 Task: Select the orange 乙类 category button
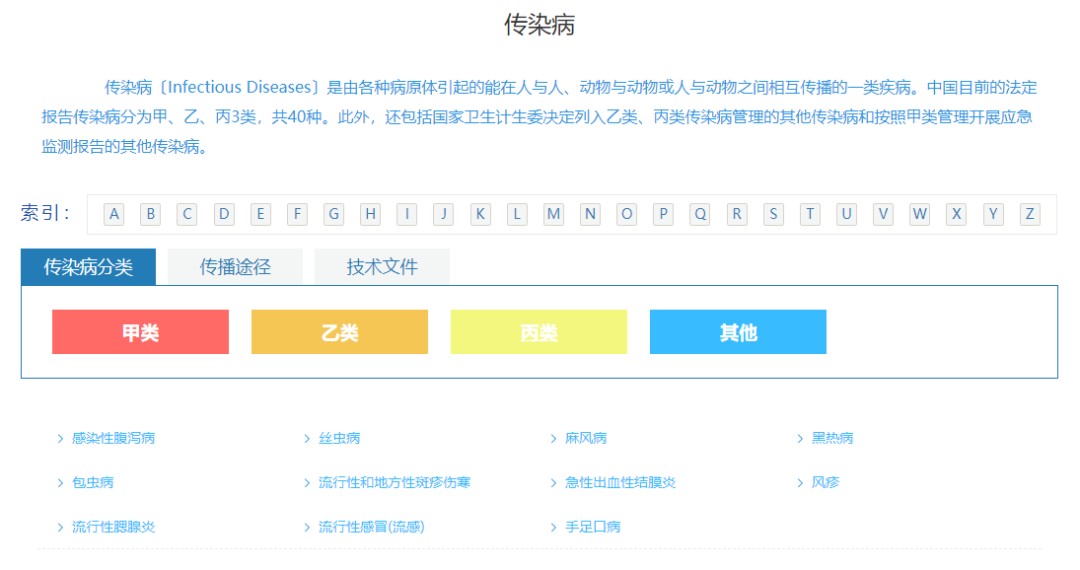tap(339, 332)
